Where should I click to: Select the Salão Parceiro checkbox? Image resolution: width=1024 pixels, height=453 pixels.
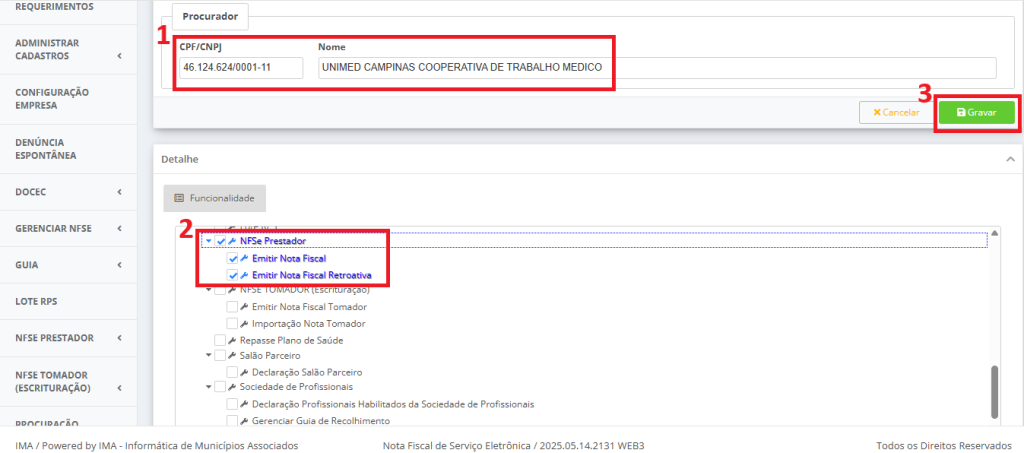coord(220,356)
